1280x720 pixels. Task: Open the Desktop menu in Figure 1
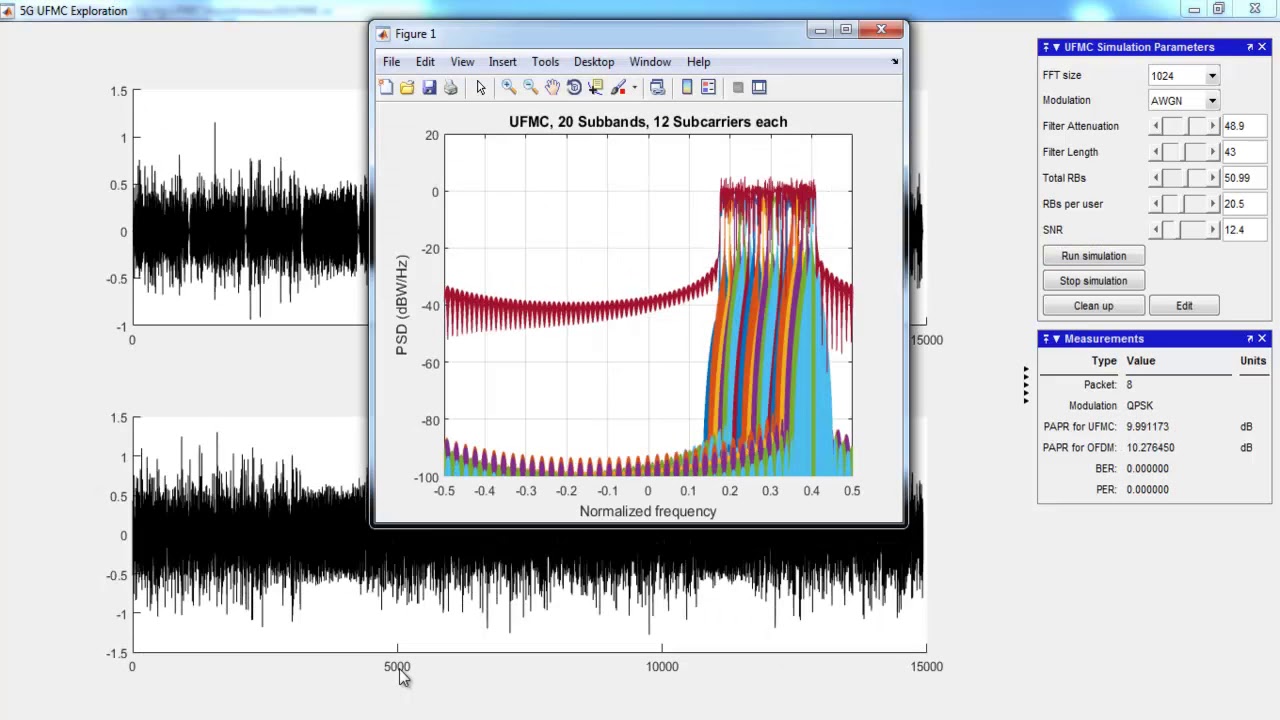pyautogui.click(x=594, y=62)
